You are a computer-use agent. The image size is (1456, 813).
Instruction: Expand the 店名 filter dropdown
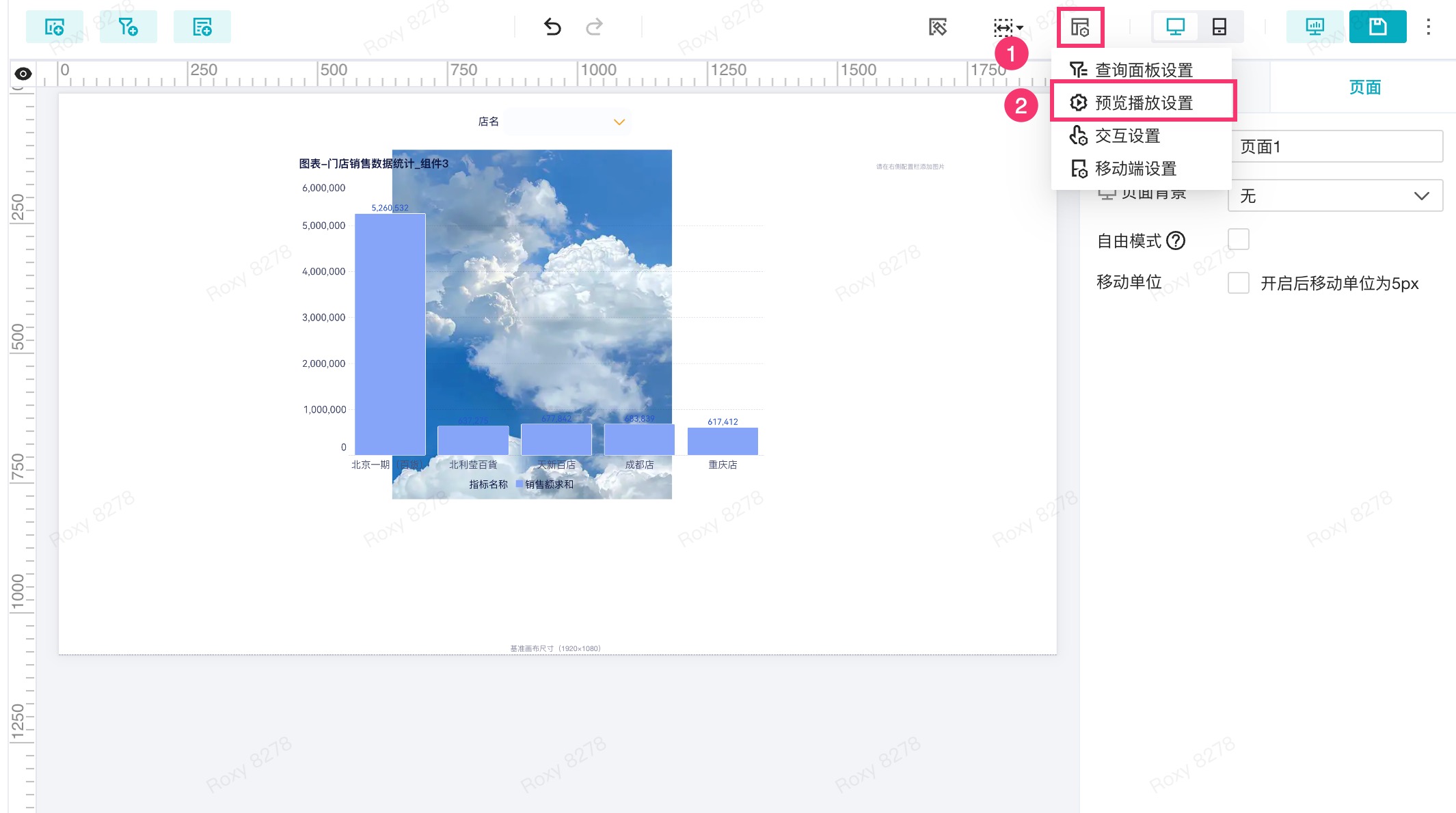[619, 122]
